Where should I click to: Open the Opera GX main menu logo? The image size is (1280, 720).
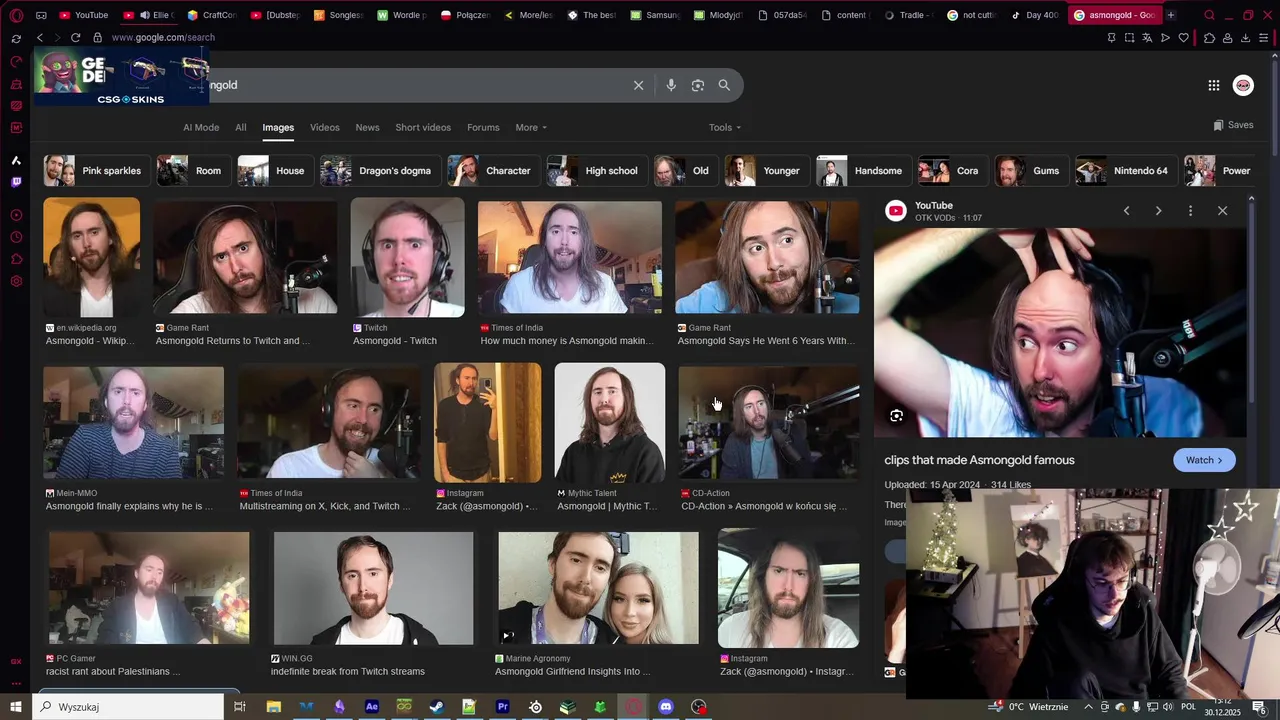[x=16, y=15]
